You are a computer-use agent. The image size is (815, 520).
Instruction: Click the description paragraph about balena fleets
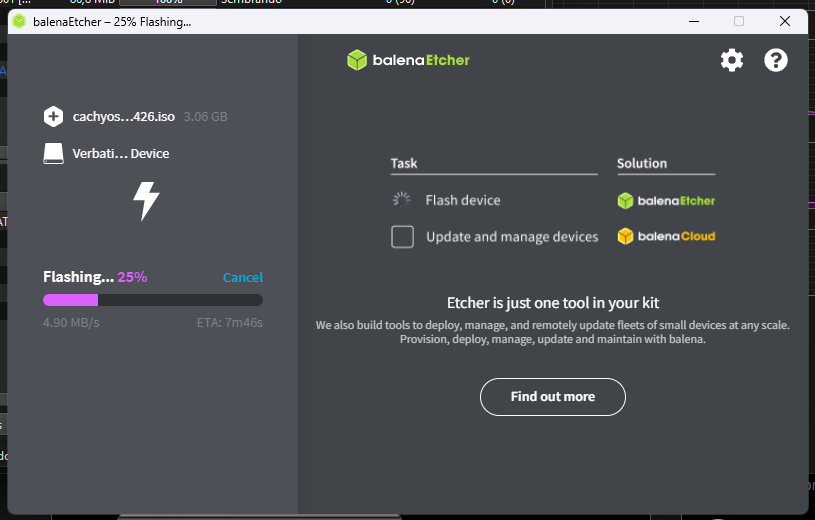[x=553, y=332]
